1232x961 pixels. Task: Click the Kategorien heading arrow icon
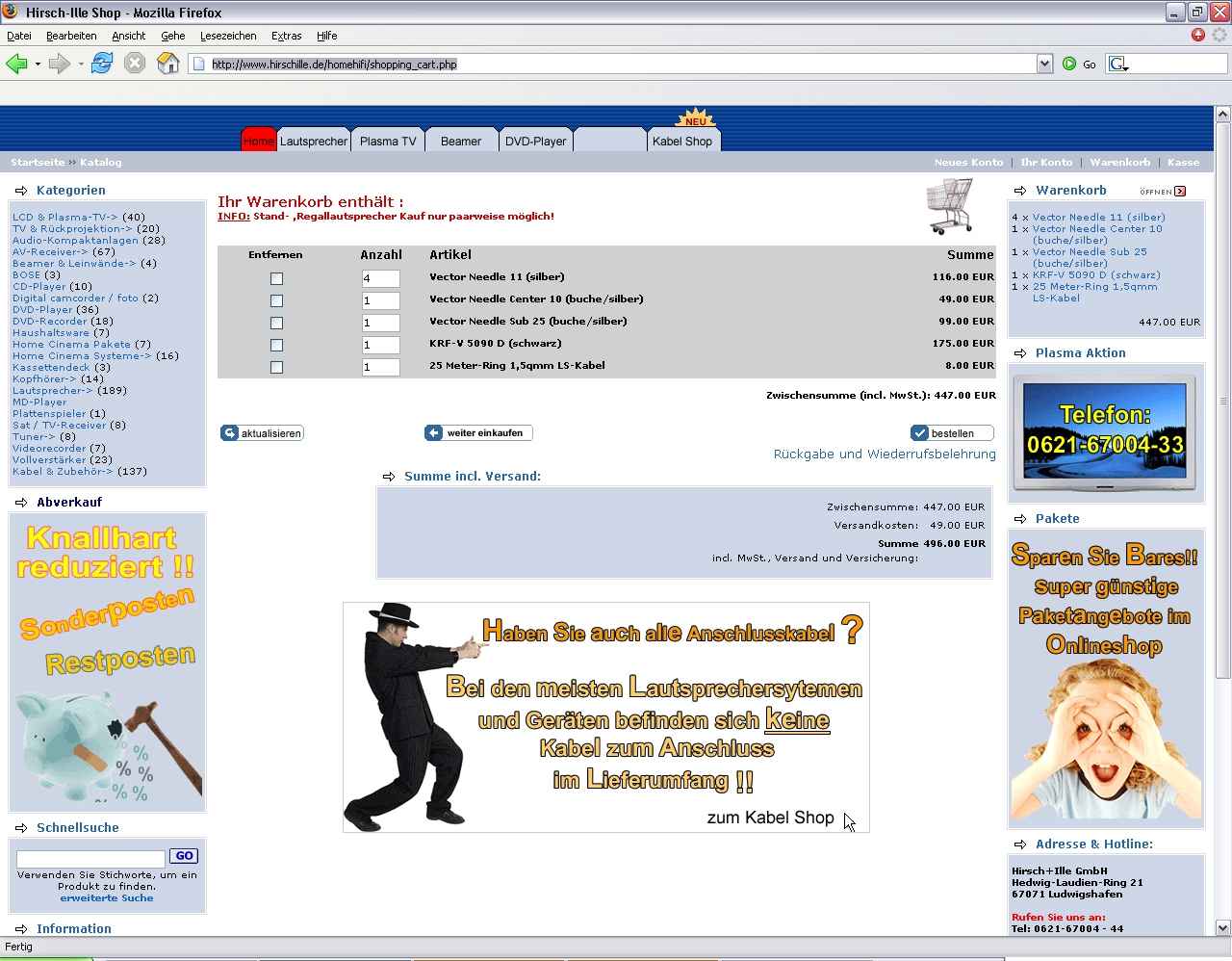coord(21,191)
